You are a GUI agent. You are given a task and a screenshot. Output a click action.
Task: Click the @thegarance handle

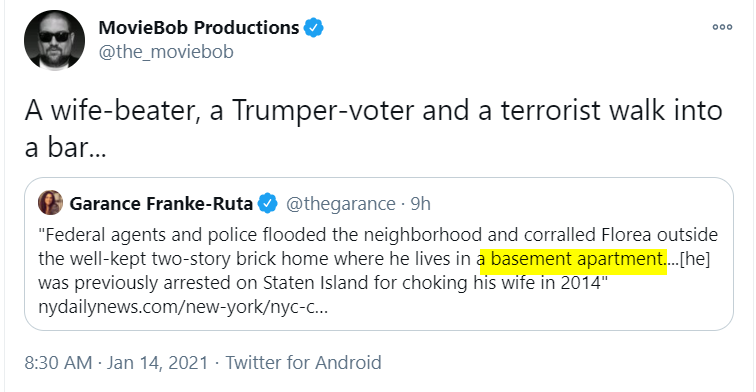tap(340, 204)
